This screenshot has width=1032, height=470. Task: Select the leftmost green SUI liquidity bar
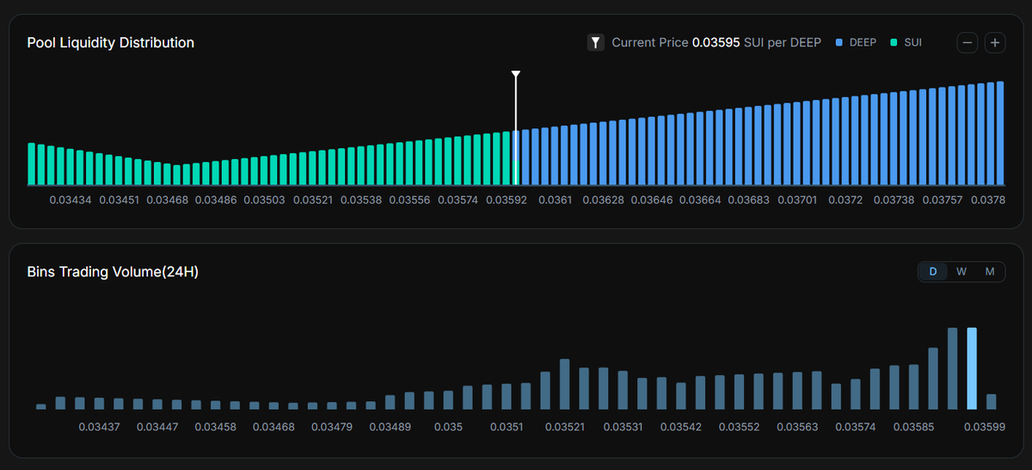[x=32, y=164]
